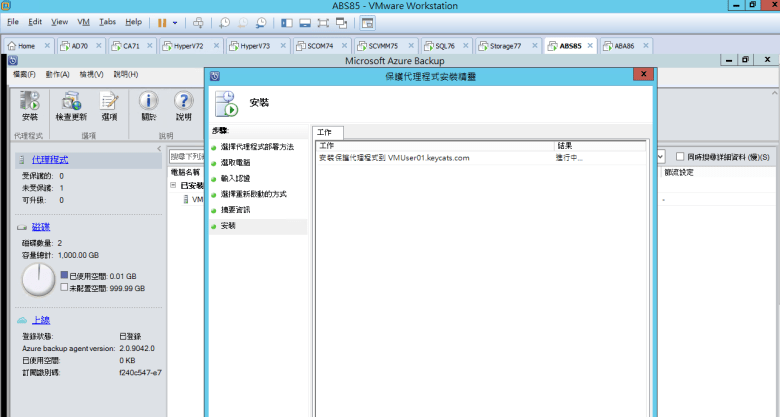Open the 動作(A) menu

(x=57, y=74)
